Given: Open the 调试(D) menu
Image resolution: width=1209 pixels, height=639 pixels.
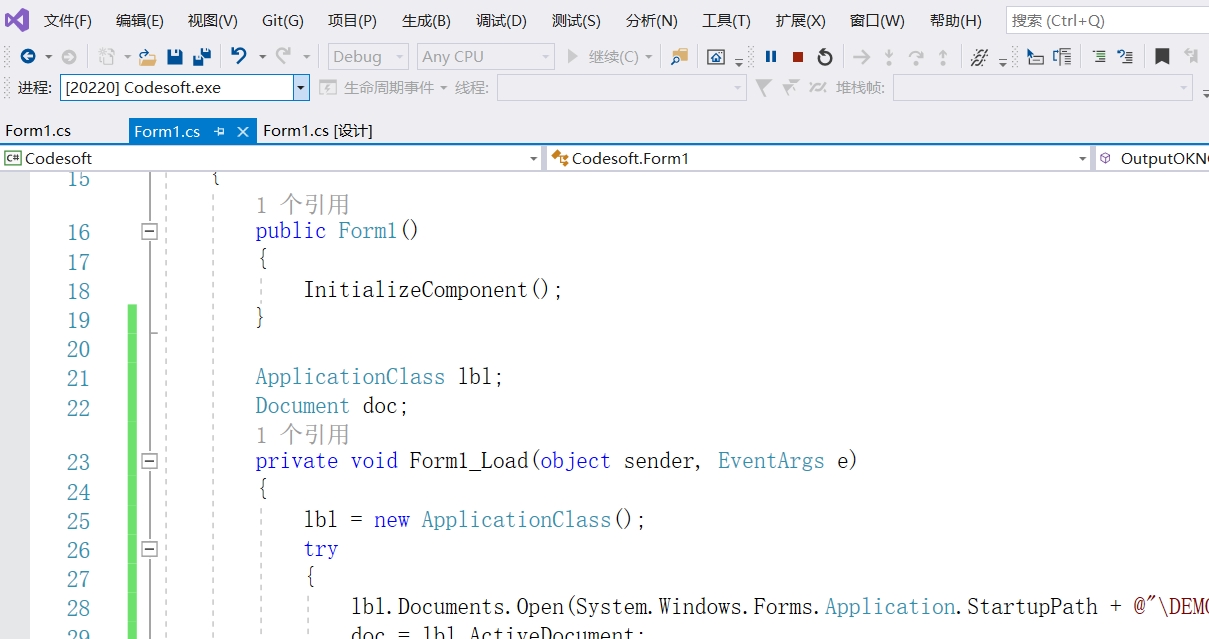Looking at the screenshot, I should (x=501, y=21).
